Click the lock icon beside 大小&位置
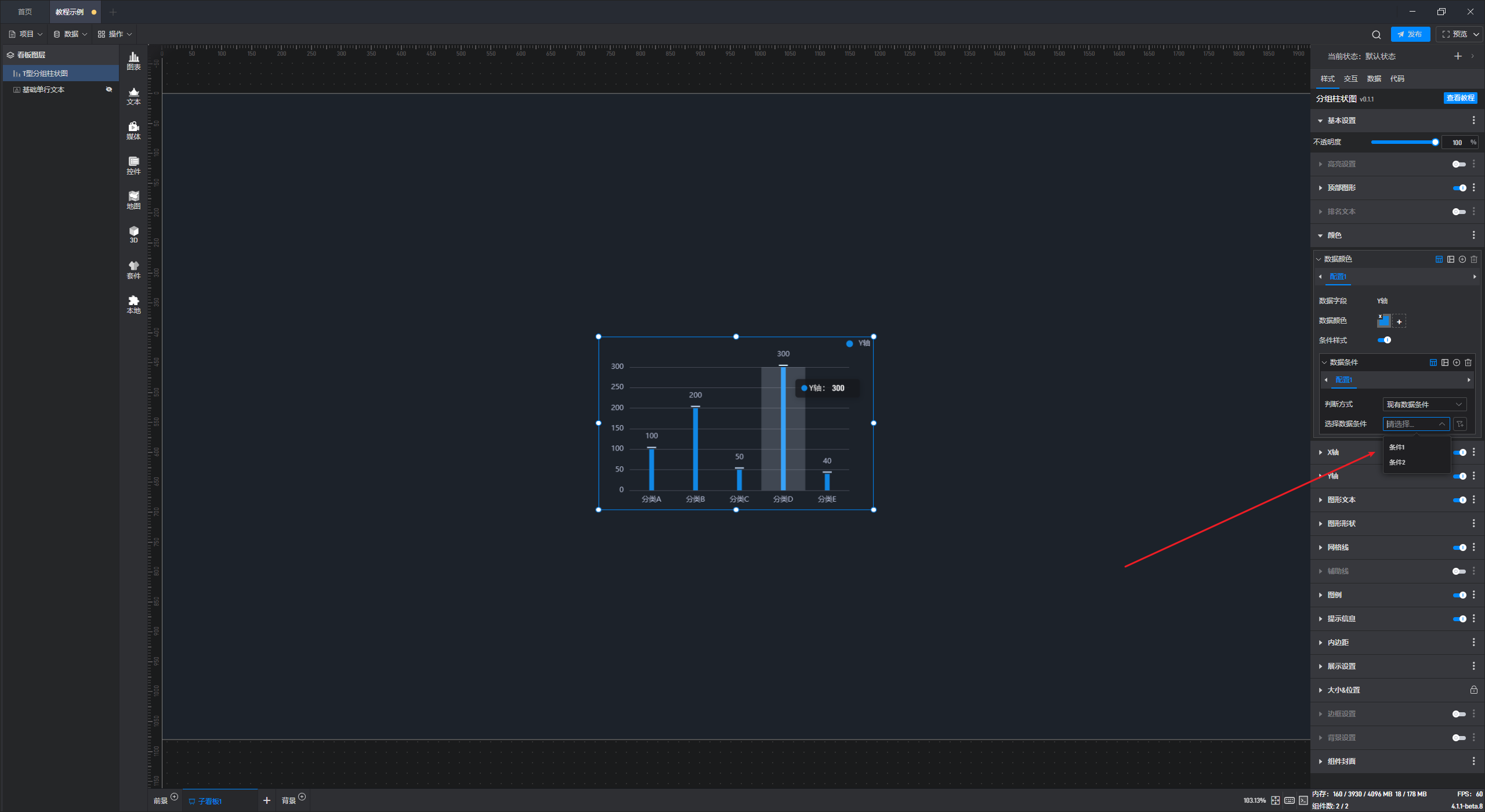This screenshot has width=1485, height=812. pyautogui.click(x=1473, y=690)
